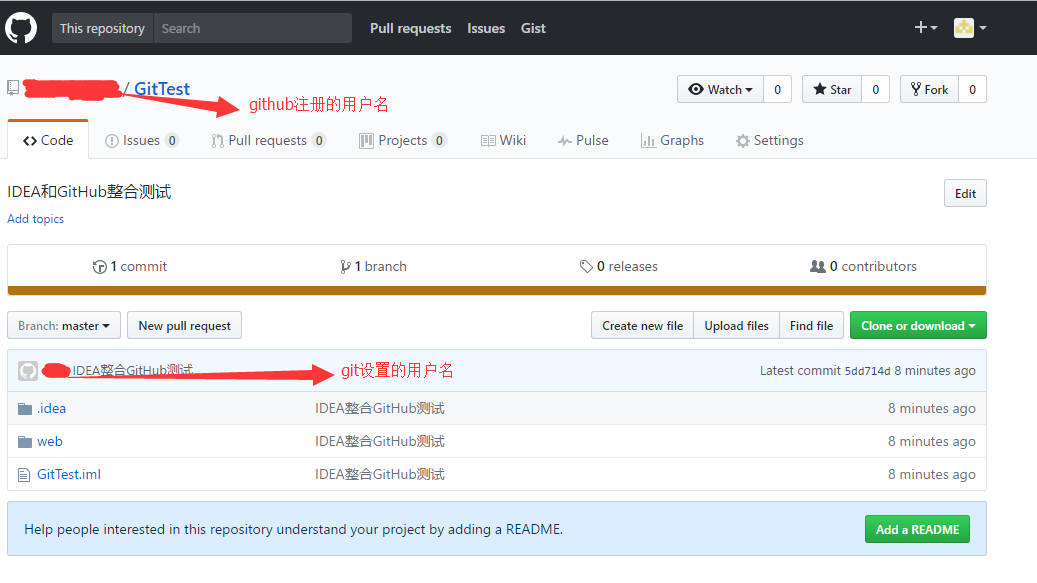Screen dimensions: 1037x583
Task: Open the latest commit 5dd714d
Action: [x=867, y=371]
